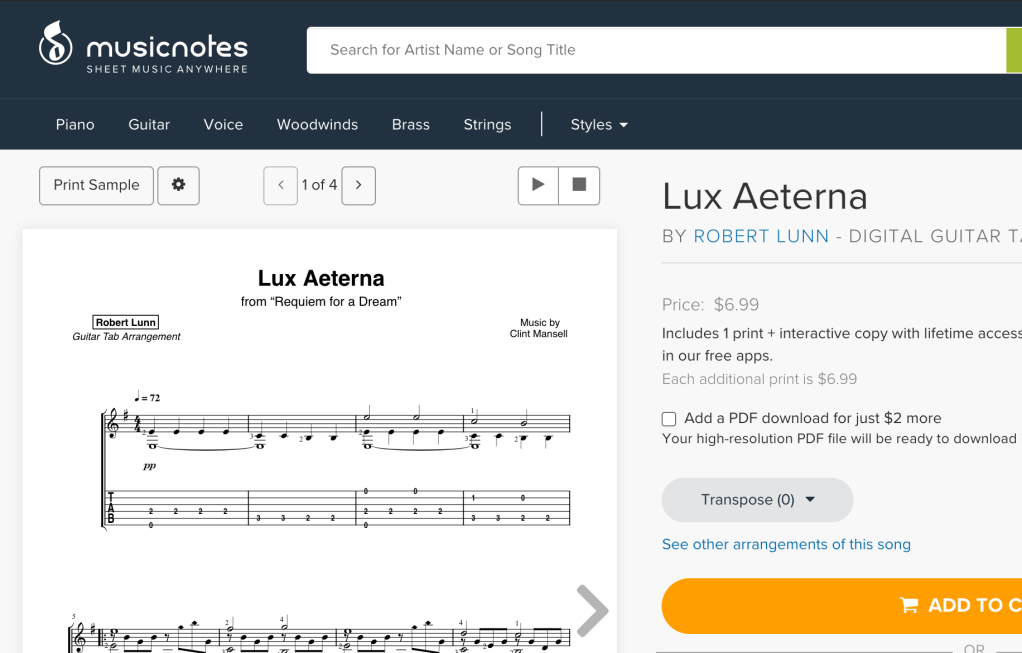1022x653 pixels.
Task: Play the sheet music audio
Action: (538, 185)
